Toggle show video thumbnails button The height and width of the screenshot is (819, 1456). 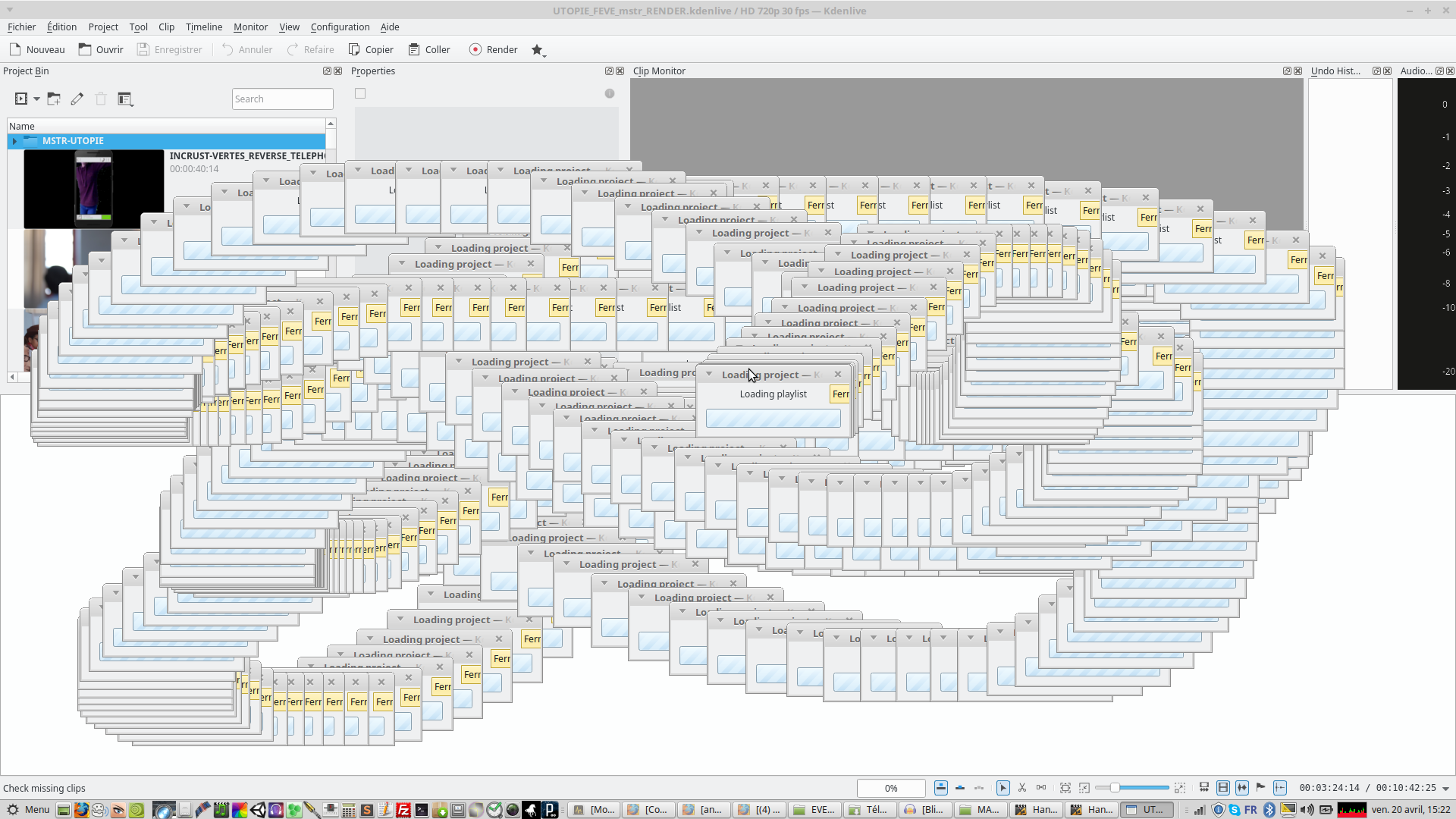click(1223, 788)
